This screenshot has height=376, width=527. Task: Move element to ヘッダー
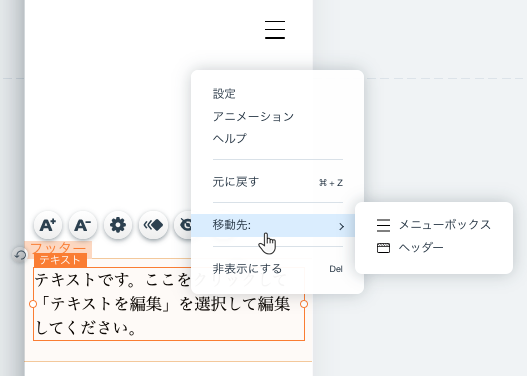(434, 248)
